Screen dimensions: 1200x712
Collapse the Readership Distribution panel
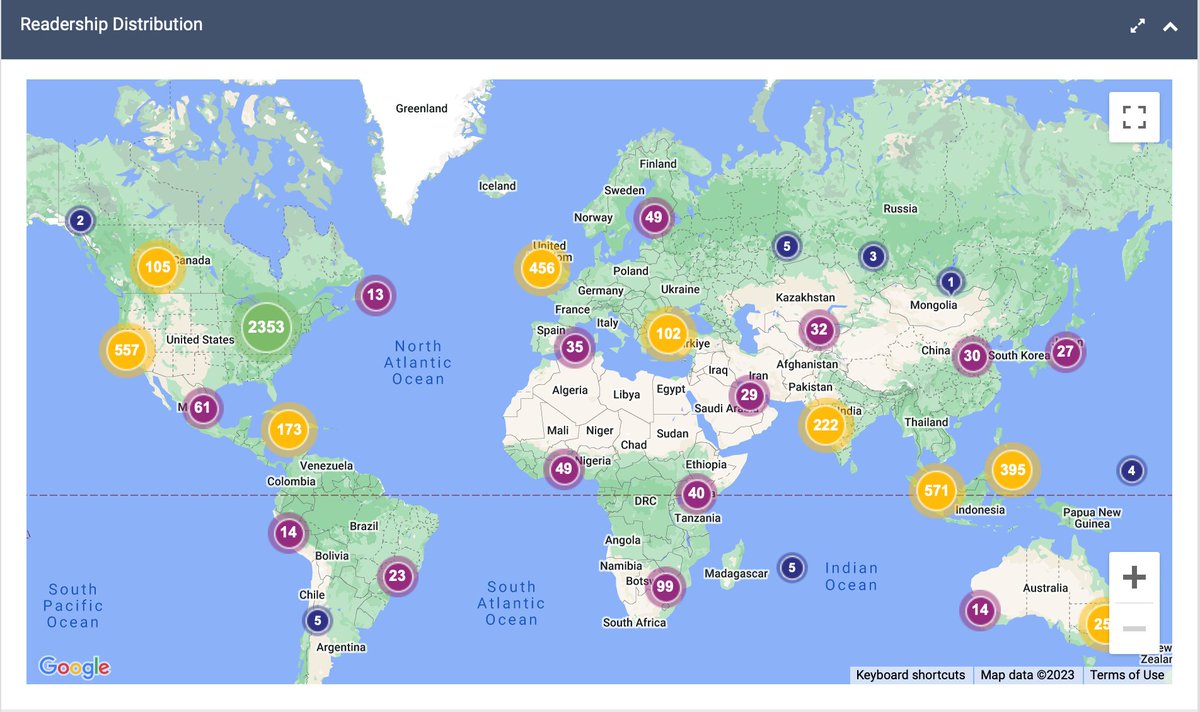1170,27
